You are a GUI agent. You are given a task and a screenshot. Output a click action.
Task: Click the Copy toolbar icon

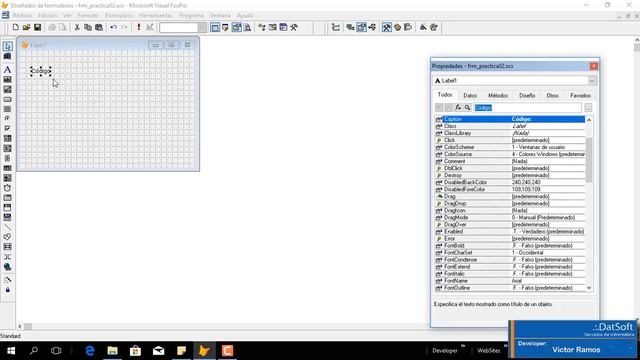pyautogui.click(x=88, y=27)
